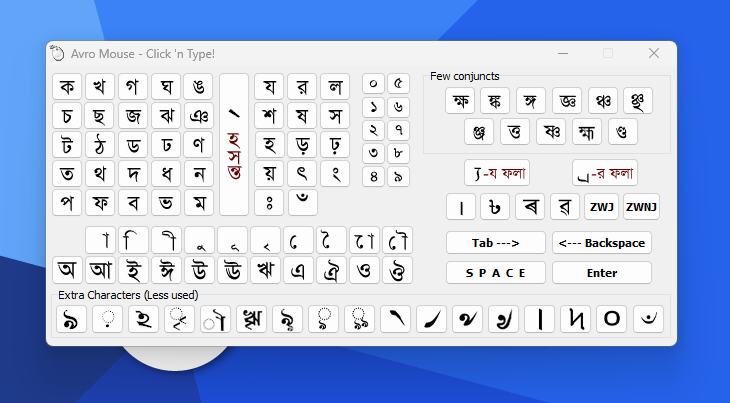The height and width of the screenshot is (403, 730).
Task: Click the ই-কার vowel sign key
Action: tap(134, 240)
